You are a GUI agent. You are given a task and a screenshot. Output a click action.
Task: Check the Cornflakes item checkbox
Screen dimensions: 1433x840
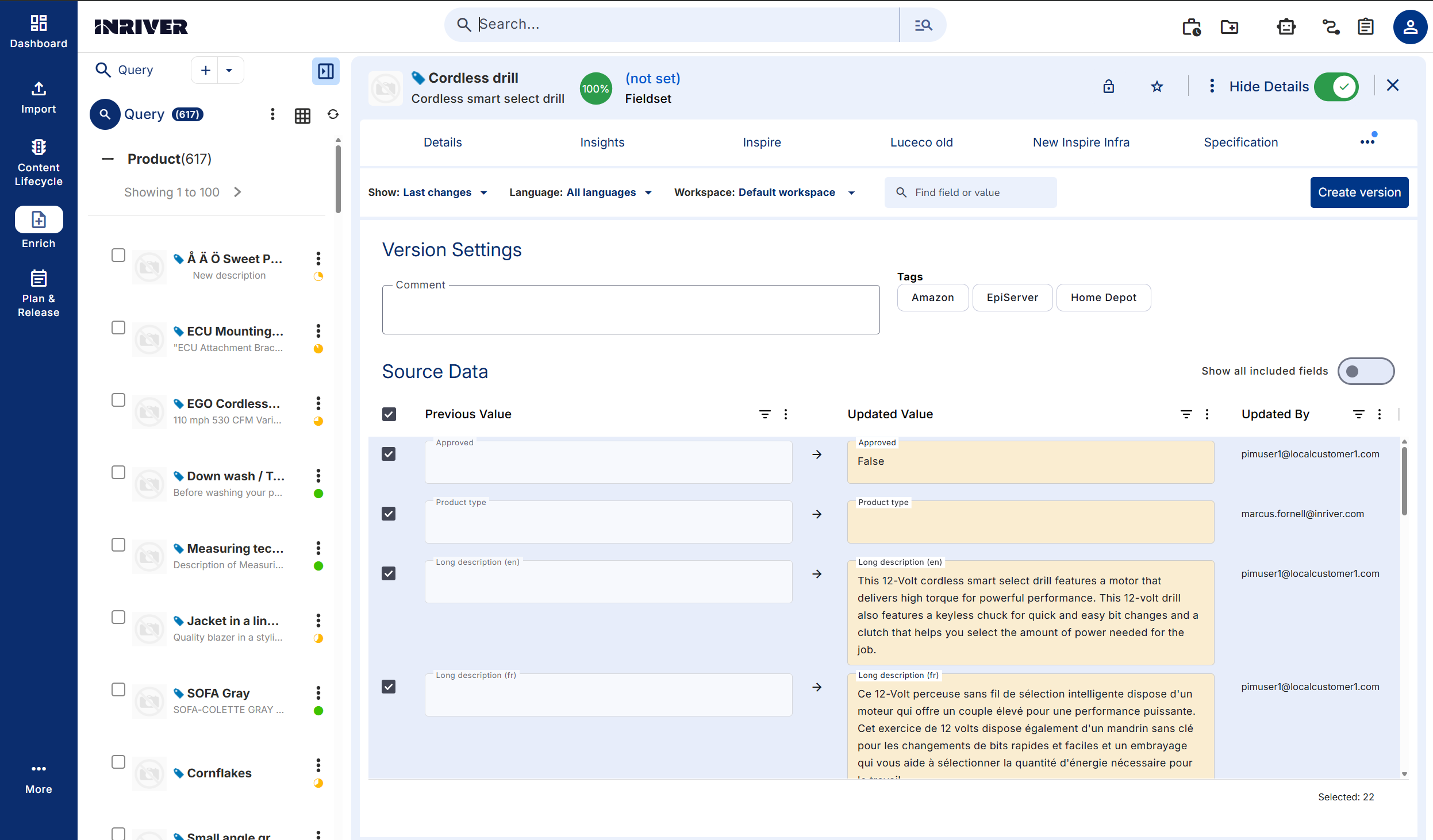118,762
